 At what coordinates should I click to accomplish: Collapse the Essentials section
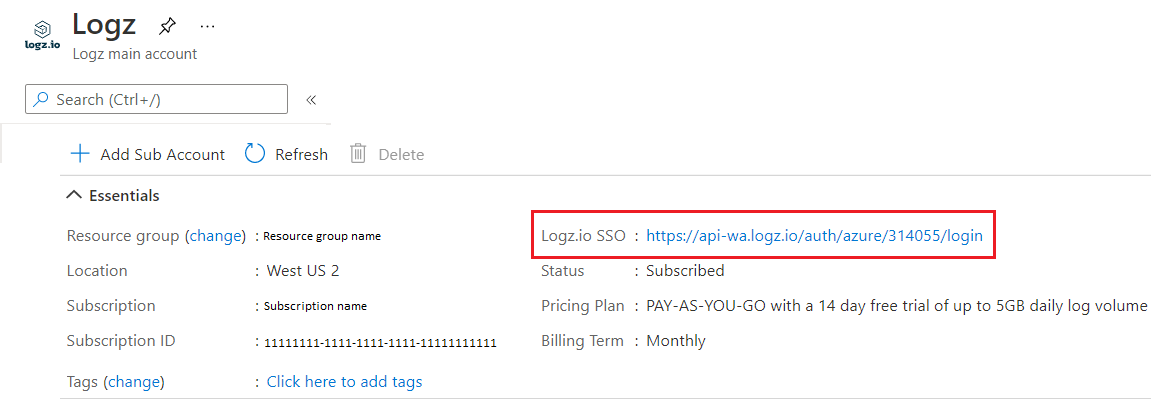[74, 196]
